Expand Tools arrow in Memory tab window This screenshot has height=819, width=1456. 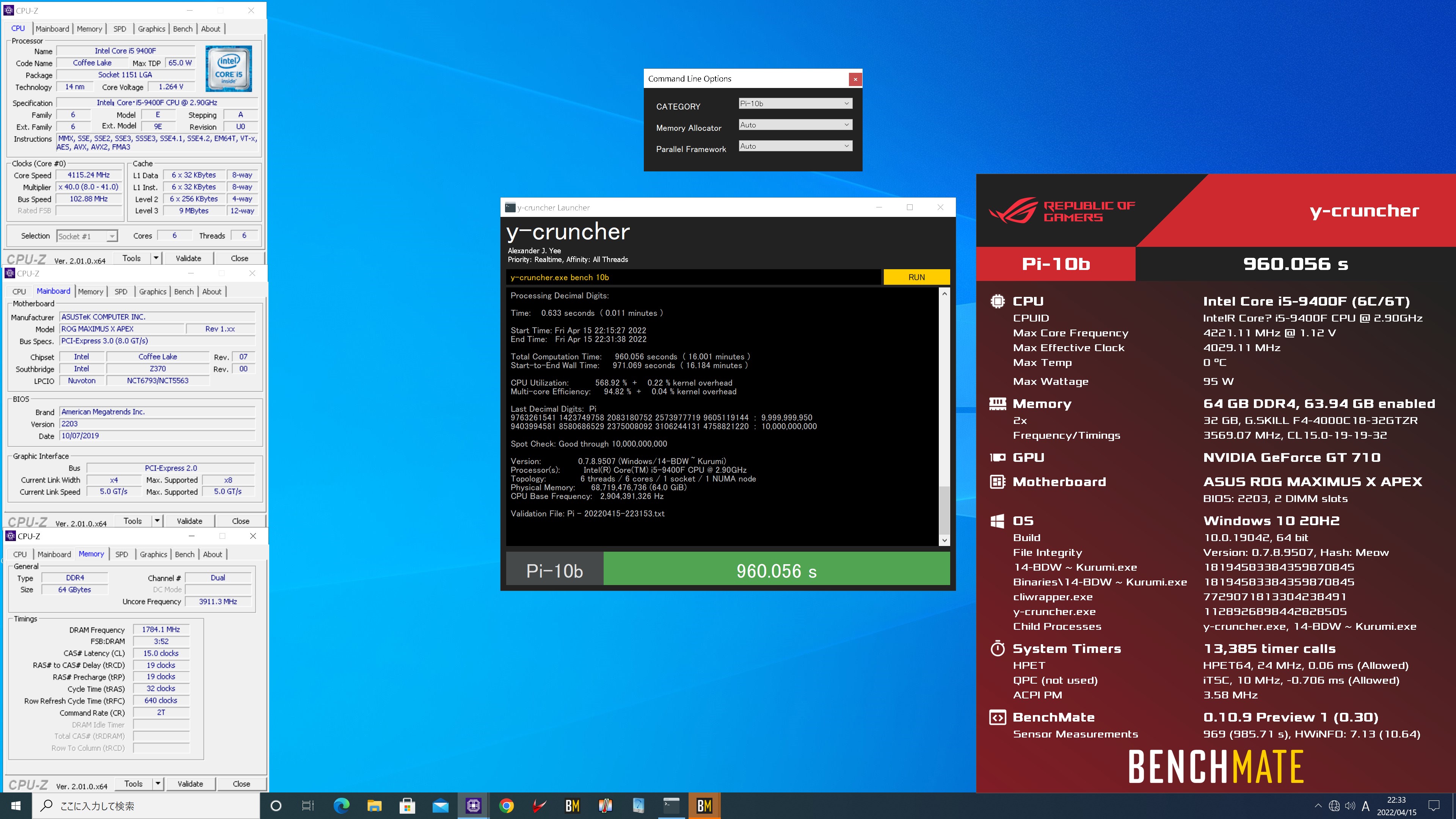tap(158, 784)
